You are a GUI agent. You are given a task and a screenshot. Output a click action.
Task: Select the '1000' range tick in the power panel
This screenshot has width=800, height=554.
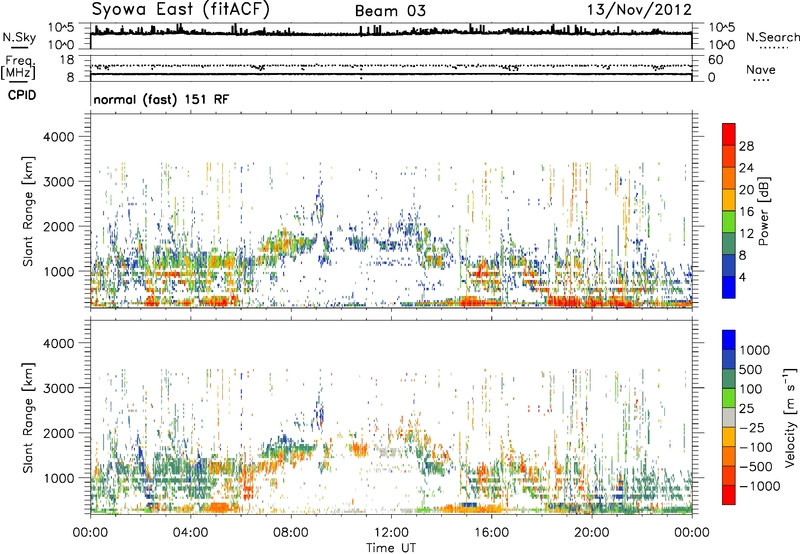58,271
